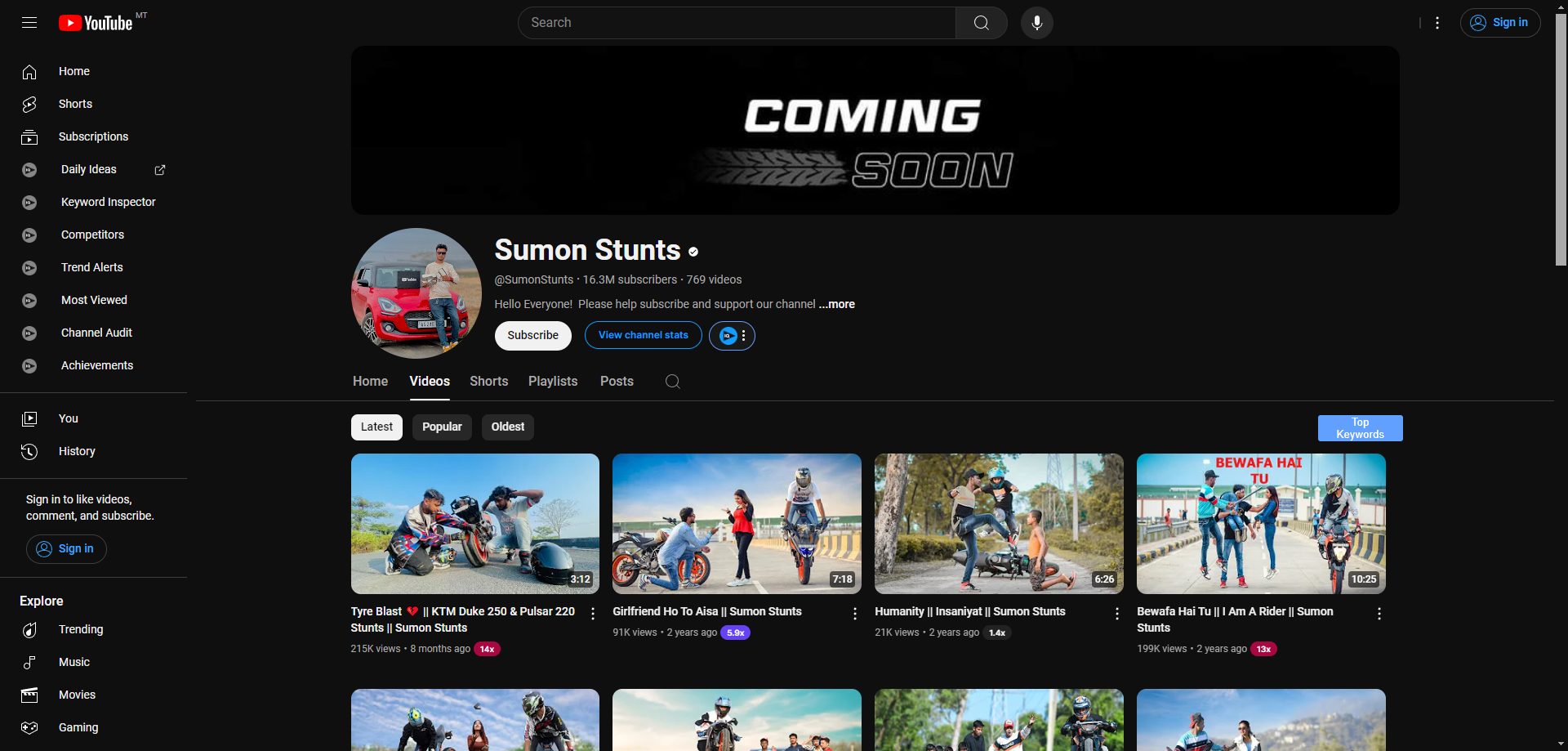
Task: Open watch History
Action: (93, 451)
